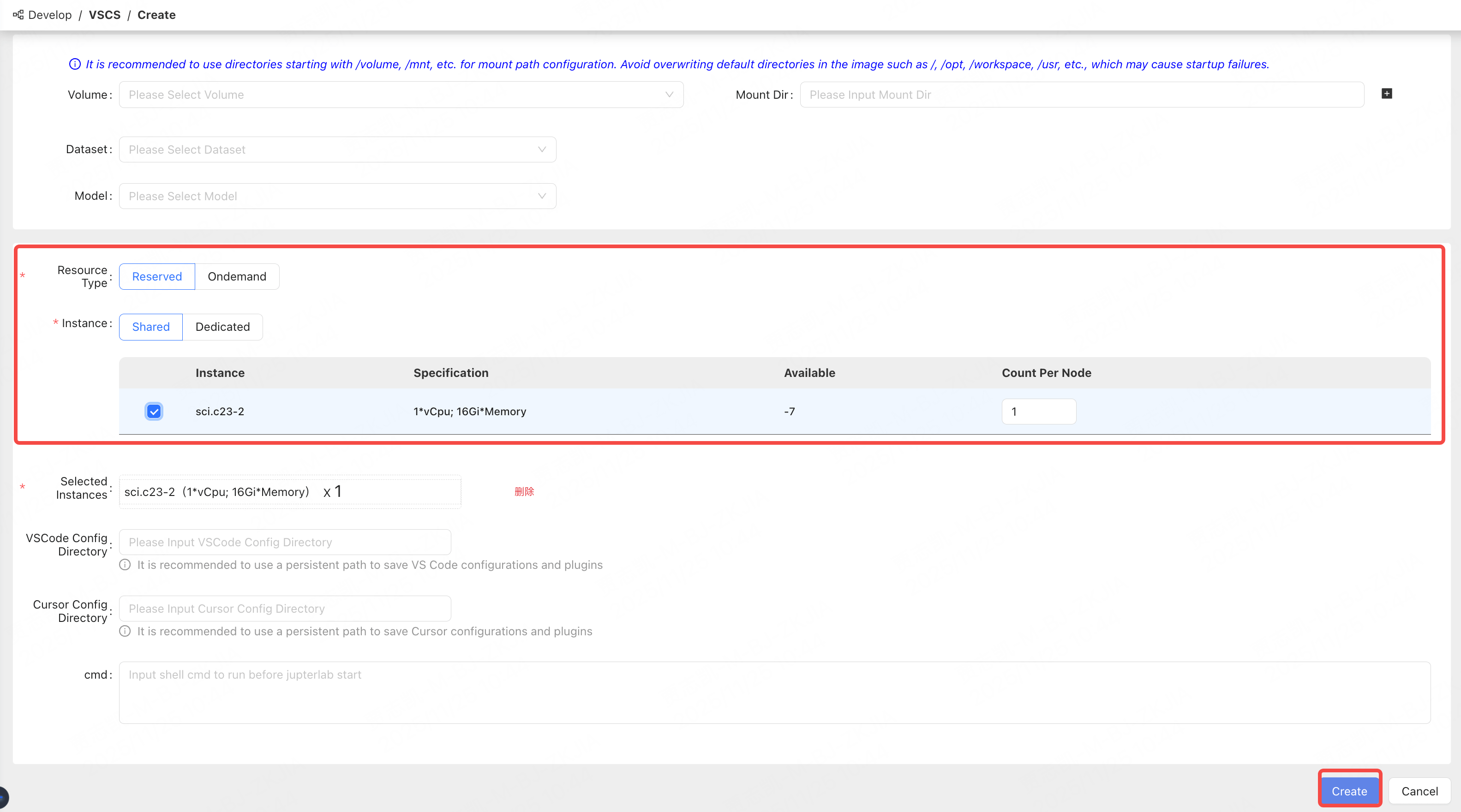
Task: Open the Dataset dropdown
Action: coord(337,149)
